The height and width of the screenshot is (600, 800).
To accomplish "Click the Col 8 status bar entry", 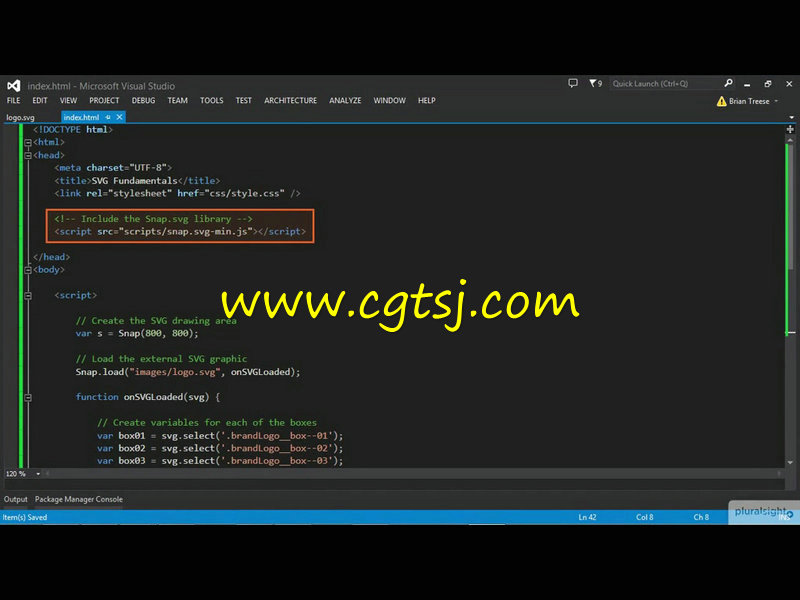I will (644, 517).
